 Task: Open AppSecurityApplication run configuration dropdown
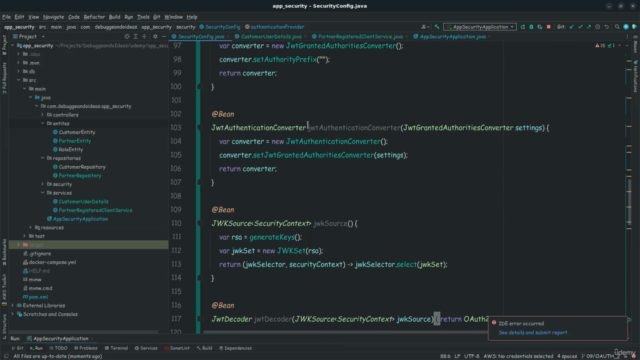coord(480,27)
